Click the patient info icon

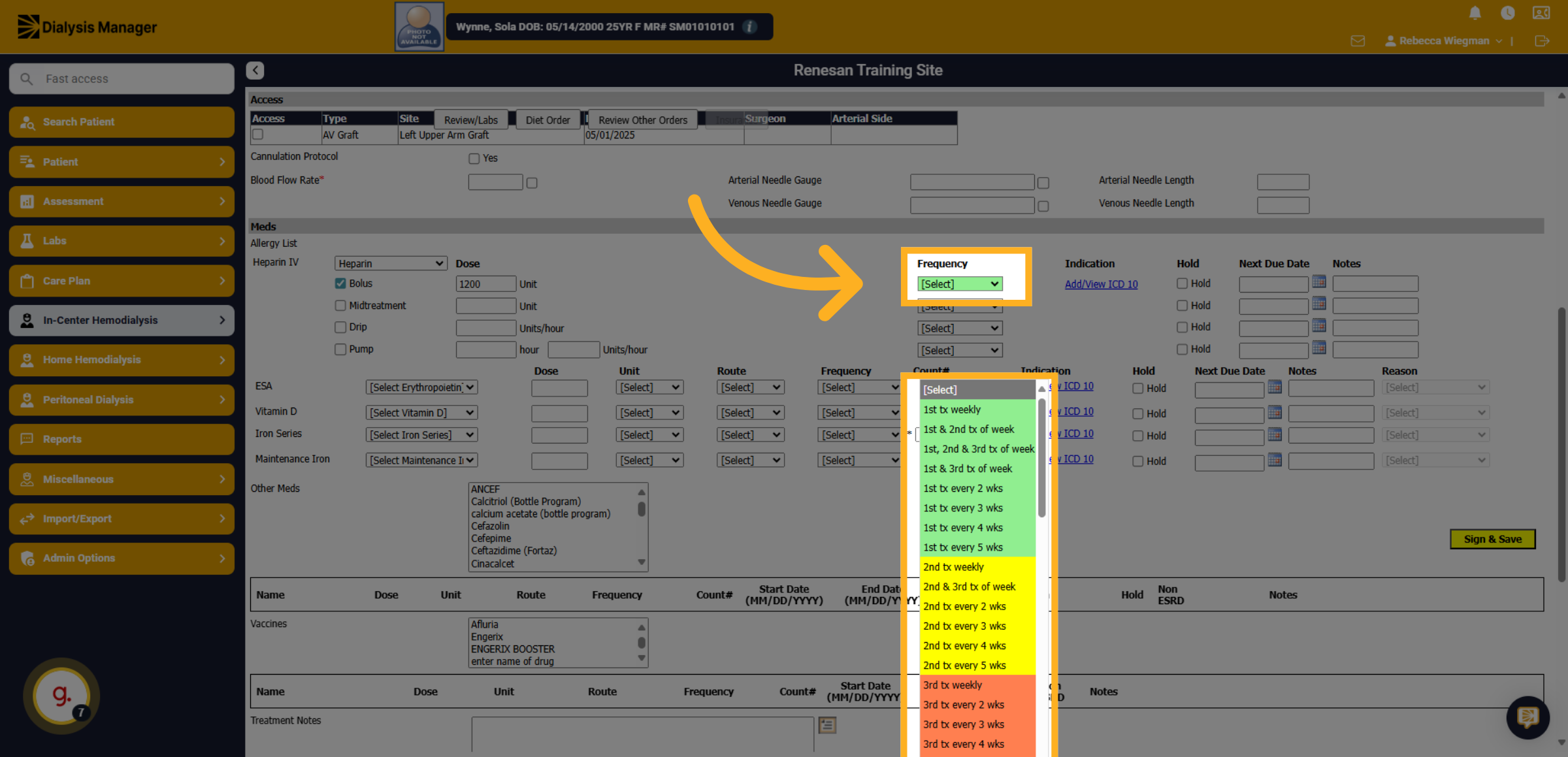pos(750,27)
